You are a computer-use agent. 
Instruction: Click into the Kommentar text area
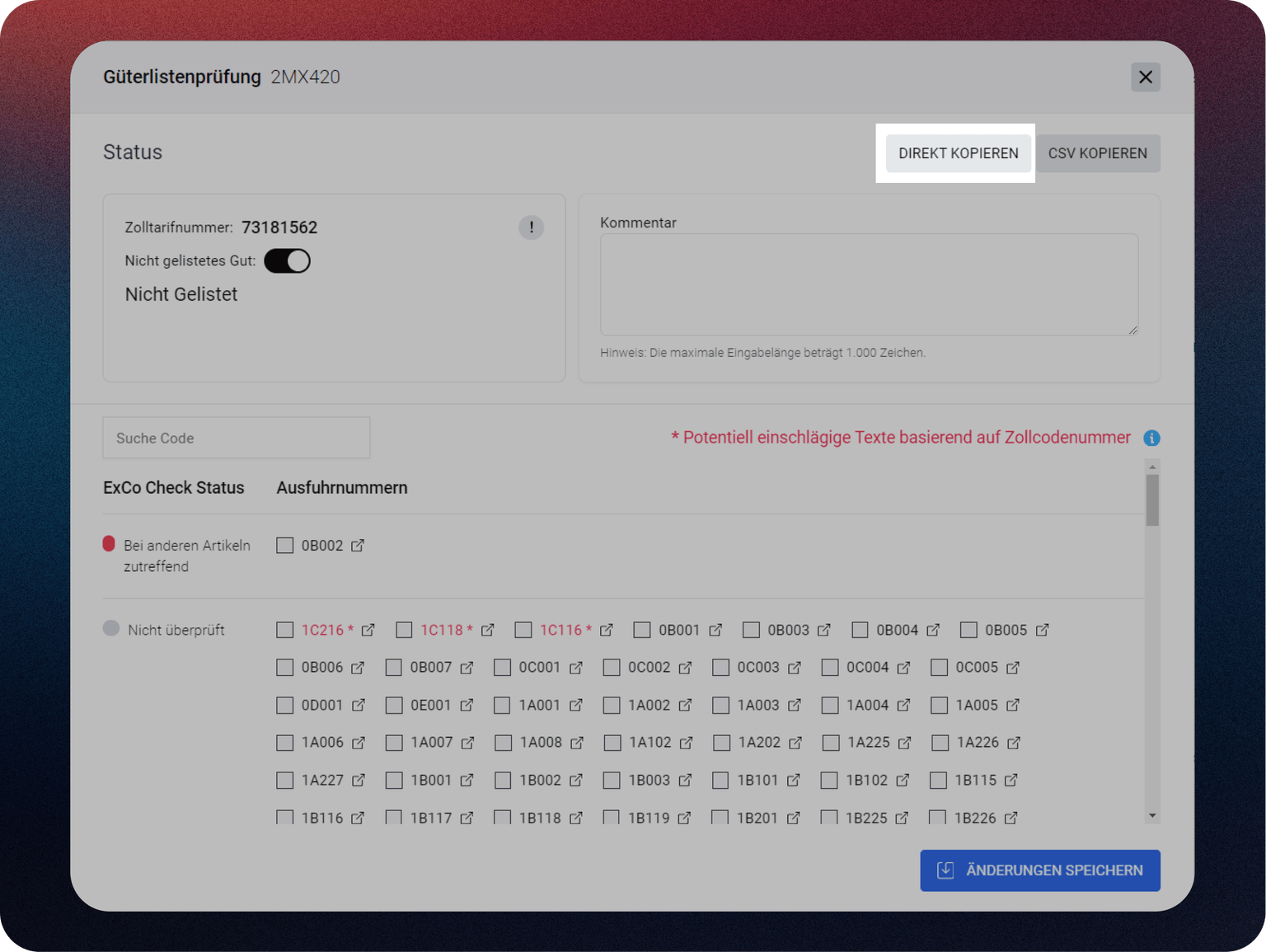(x=869, y=284)
